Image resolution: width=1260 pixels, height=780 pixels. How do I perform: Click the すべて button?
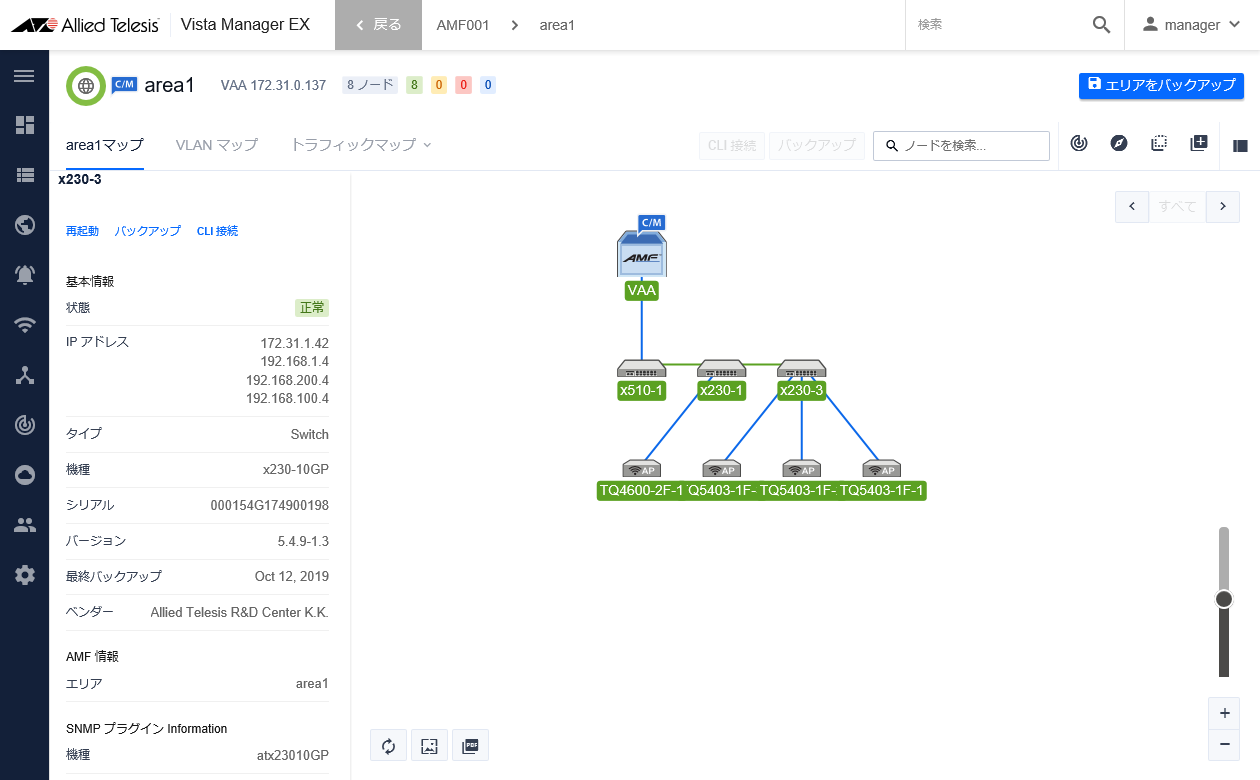click(1178, 206)
